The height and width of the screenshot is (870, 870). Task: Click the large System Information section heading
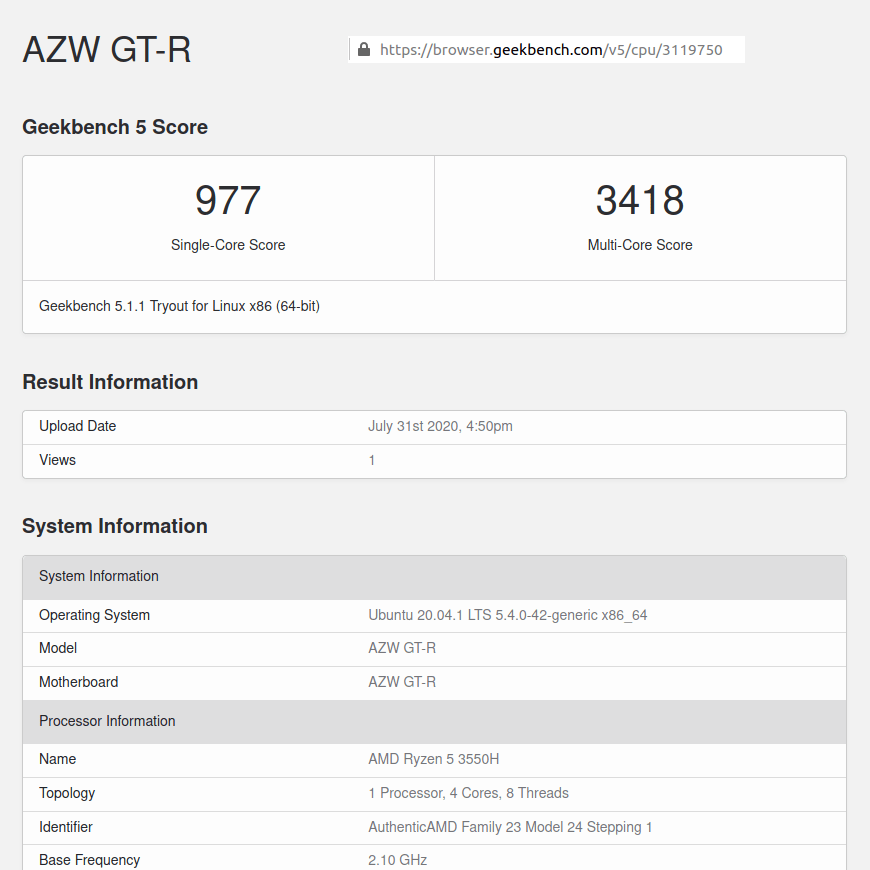(115, 526)
